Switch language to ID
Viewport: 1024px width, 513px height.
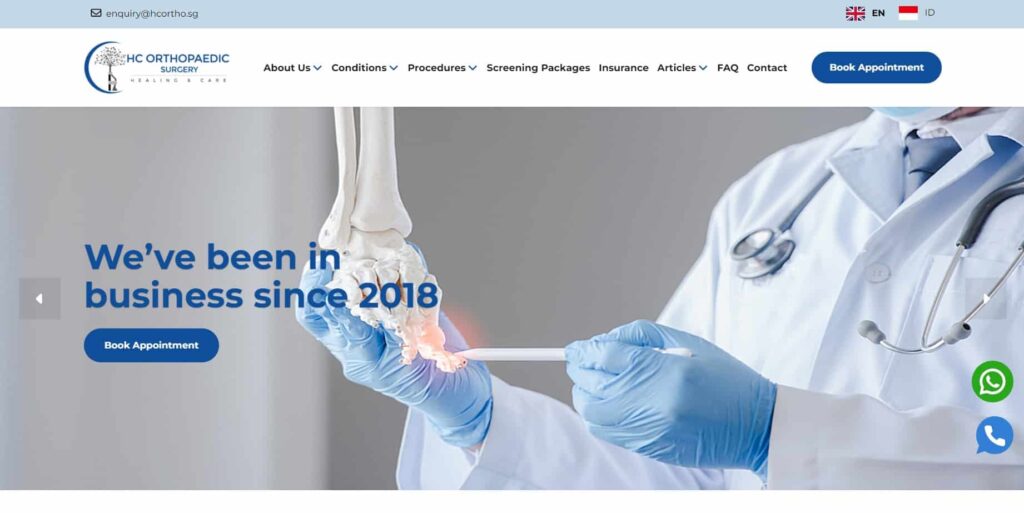coord(929,13)
